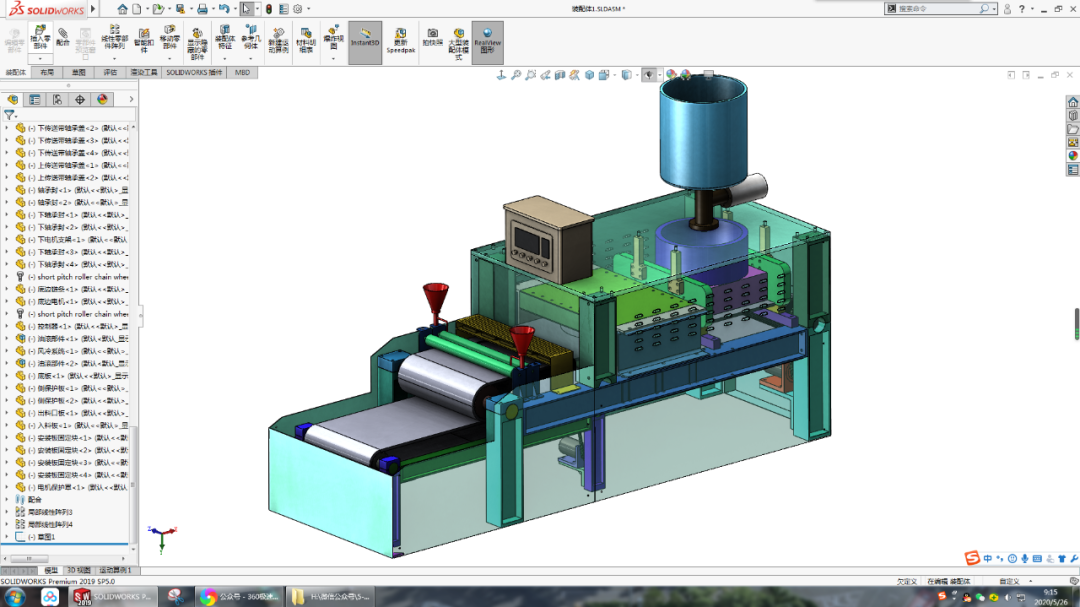Open the SOLIDWORKS menu flyout arrow
Screen dimensions: 1080x607
pyautogui.click(x=93, y=9)
